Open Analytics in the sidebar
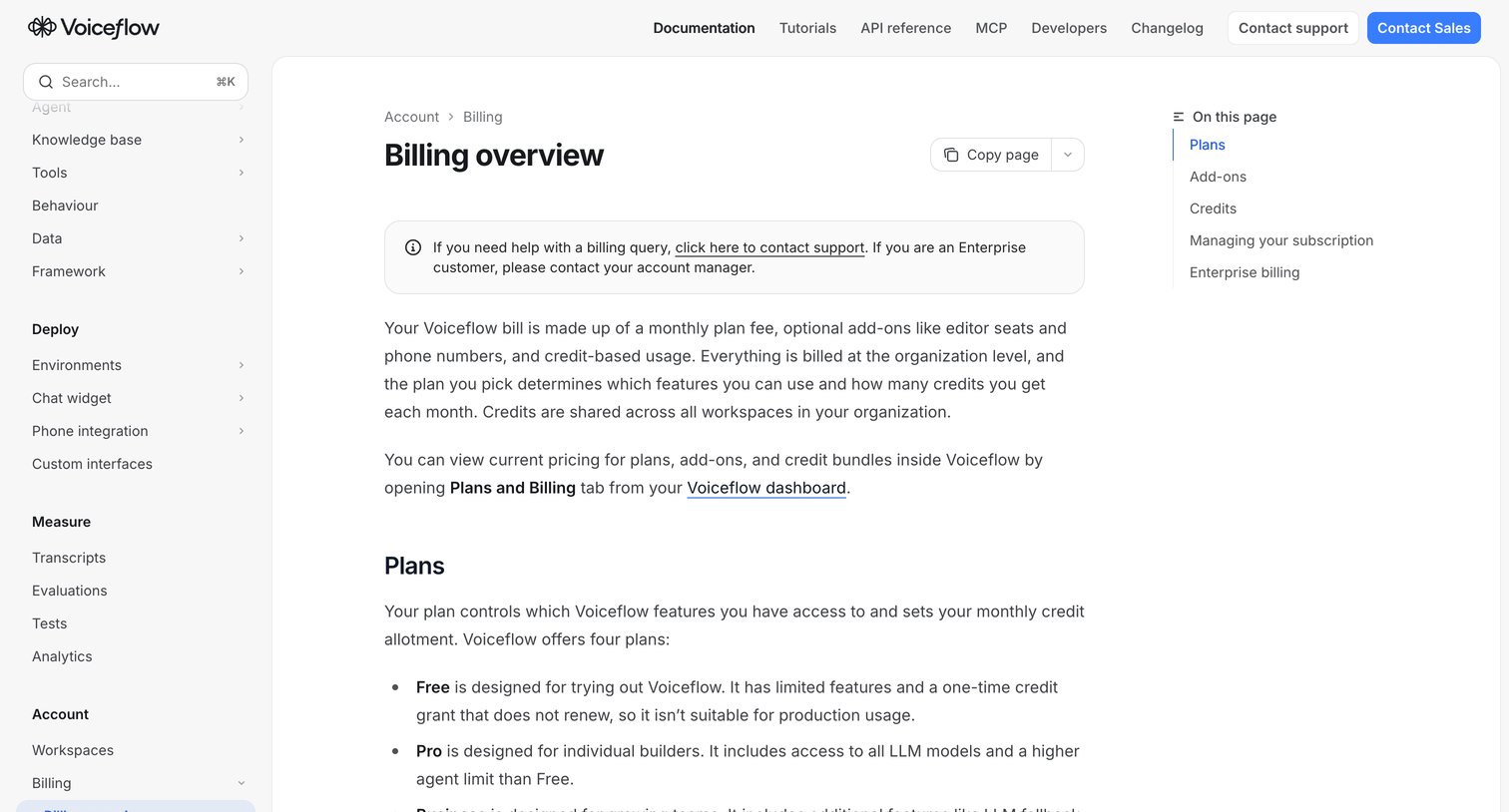 pyautogui.click(x=62, y=656)
